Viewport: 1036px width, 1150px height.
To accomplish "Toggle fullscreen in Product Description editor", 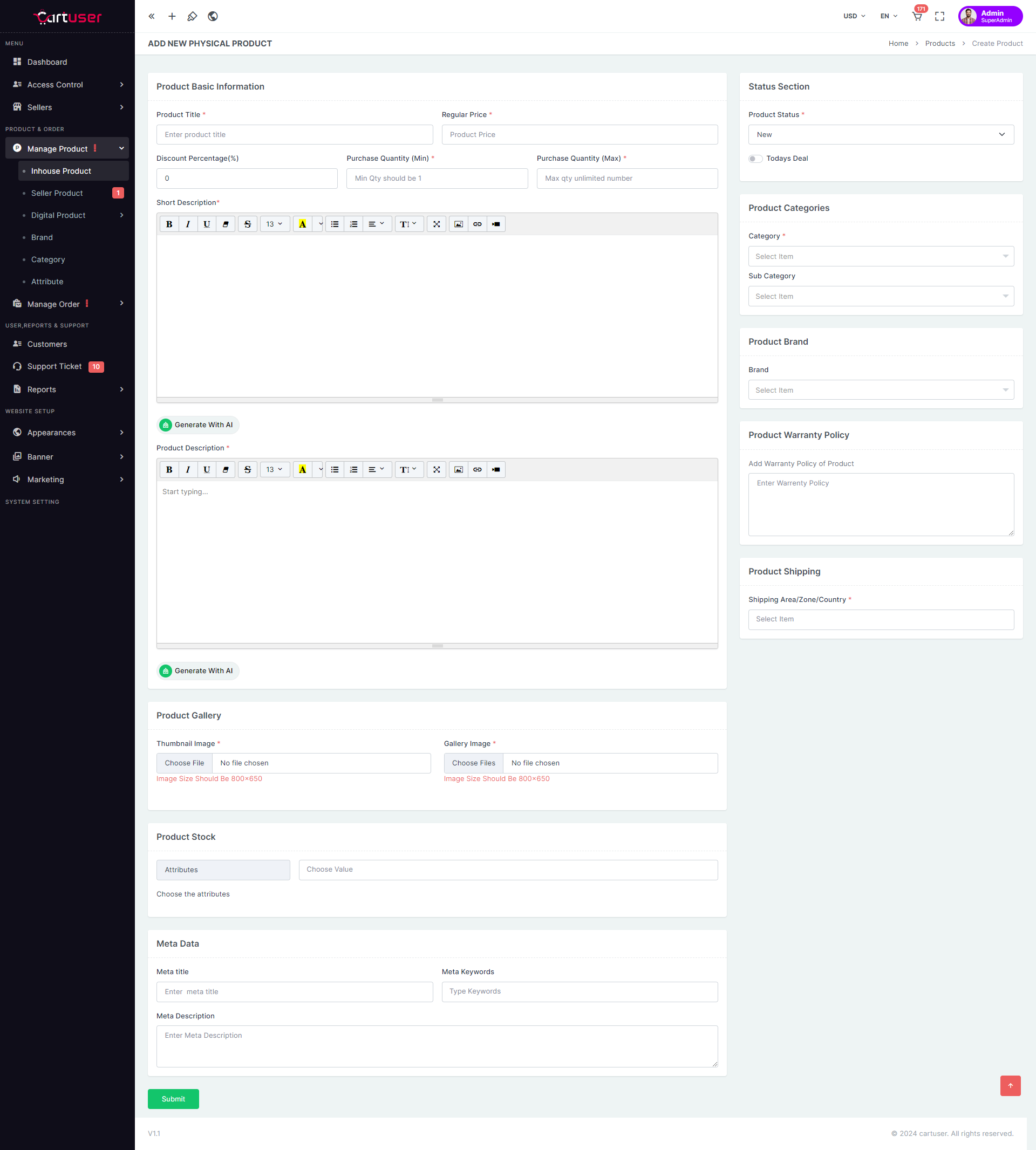I will click(436, 470).
